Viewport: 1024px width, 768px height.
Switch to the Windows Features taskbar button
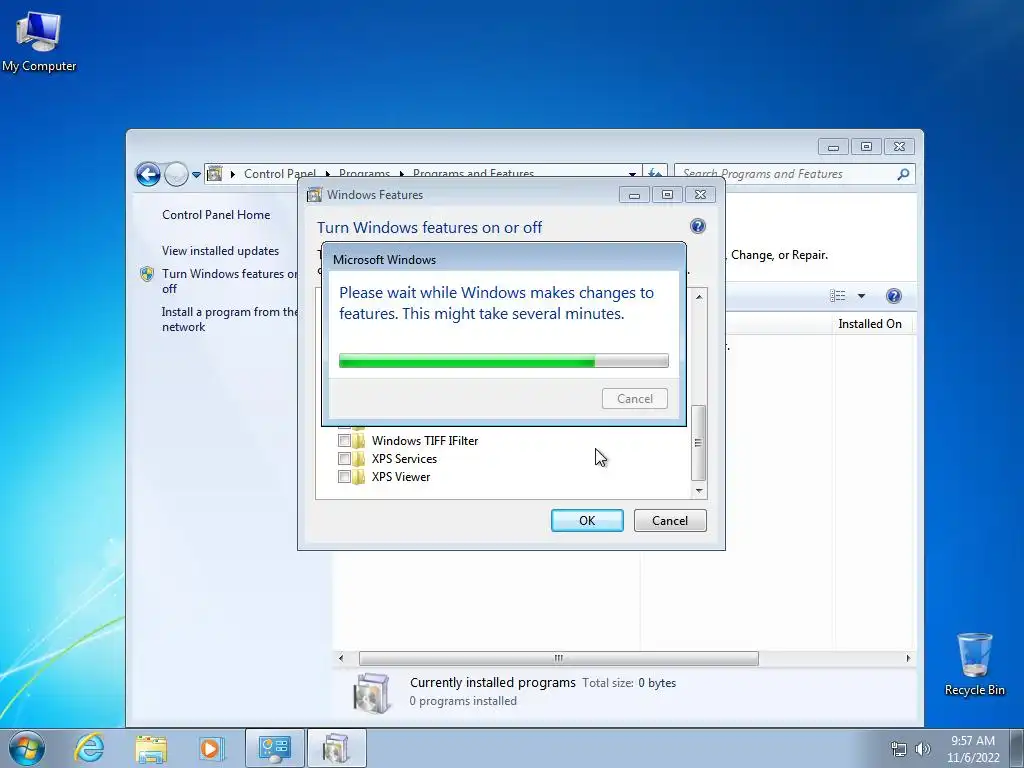pos(336,748)
